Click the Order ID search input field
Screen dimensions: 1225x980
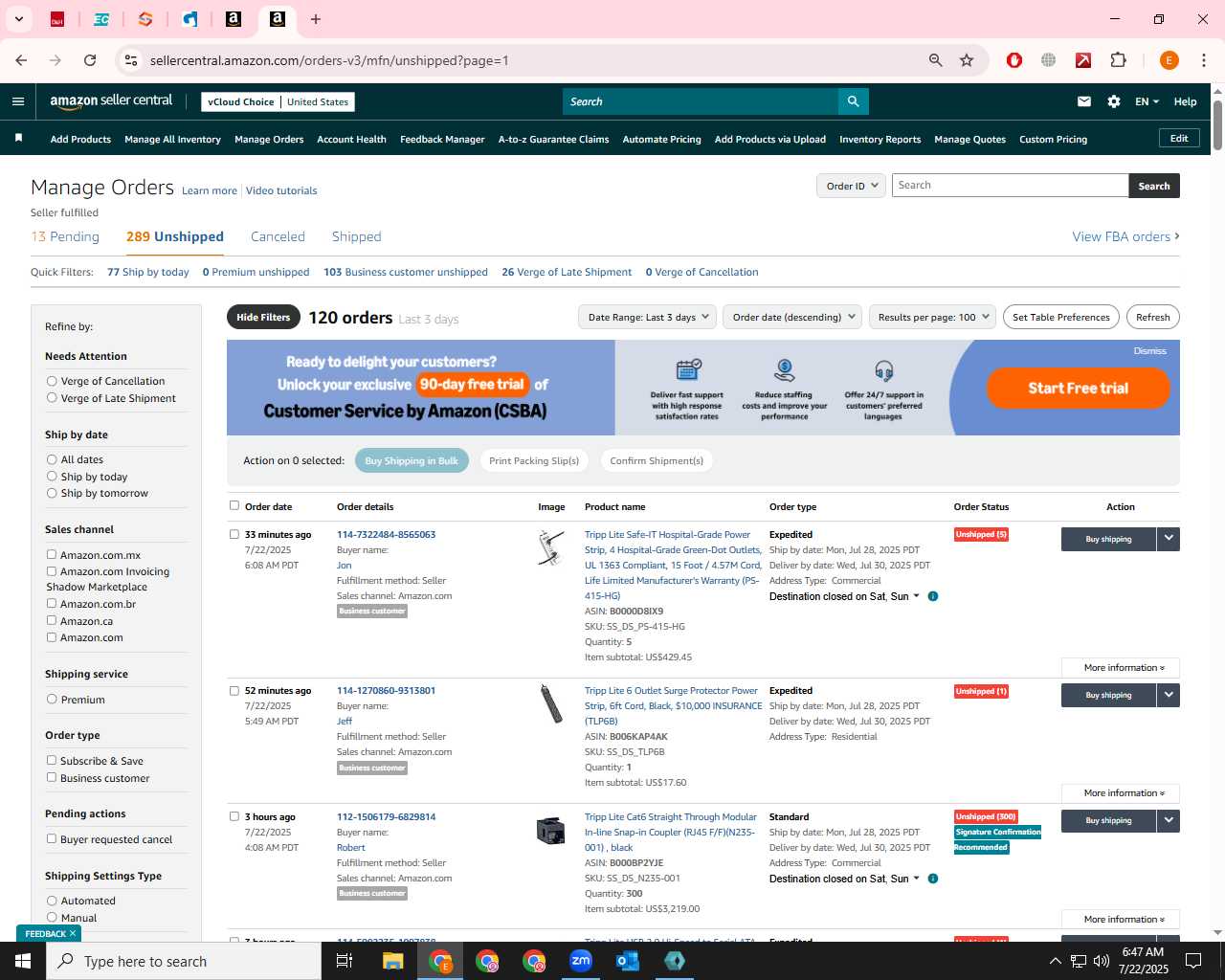[1010, 186]
